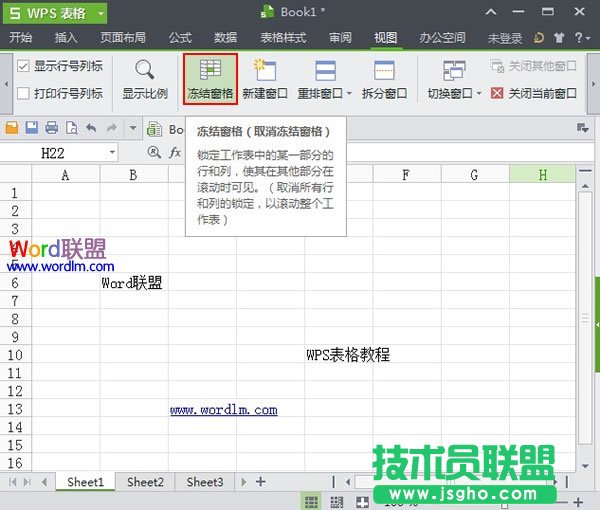The image size is (600, 510).
Task: Open the Switch Windows (切换窗口) dropdown arrow
Action: click(x=479, y=93)
